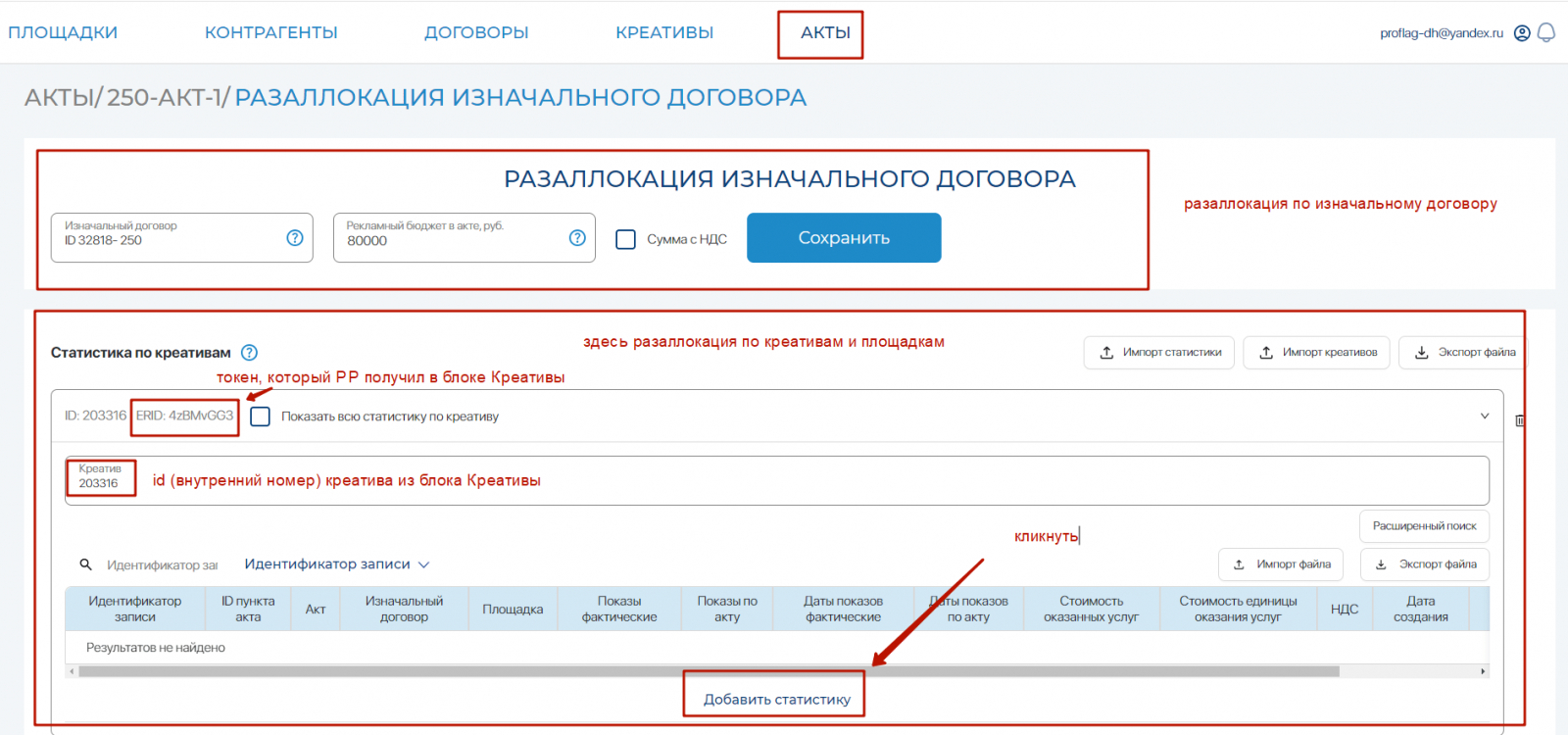Click the search magnifier icon

pos(86,564)
